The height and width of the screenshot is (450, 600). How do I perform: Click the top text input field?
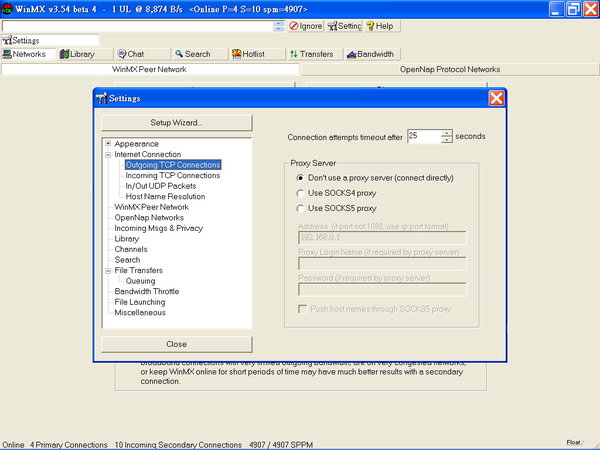point(138,26)
